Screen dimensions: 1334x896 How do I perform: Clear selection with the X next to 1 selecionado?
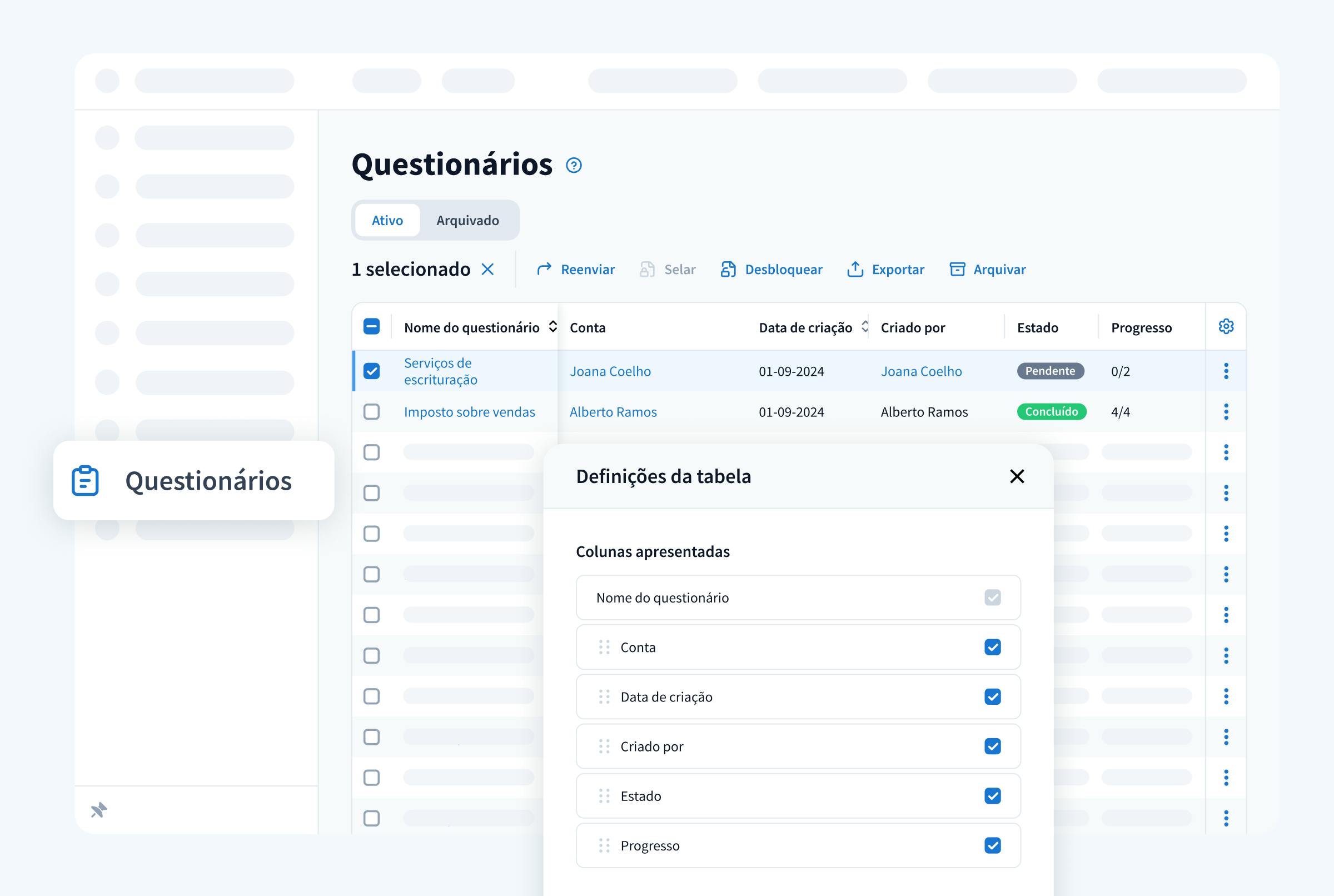click(x=487, y=269)
